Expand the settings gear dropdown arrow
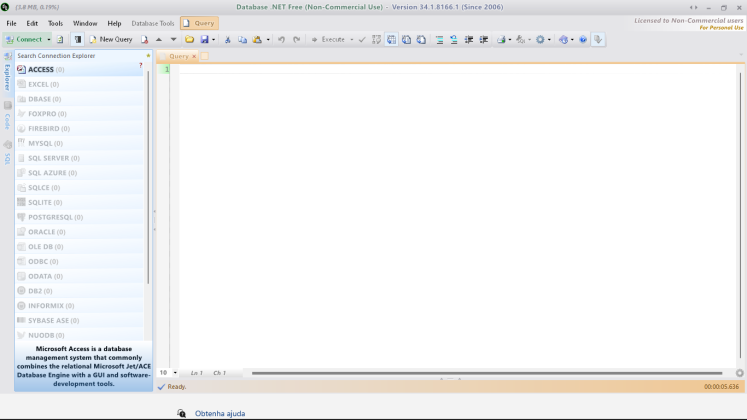 [x=549, y=40]
